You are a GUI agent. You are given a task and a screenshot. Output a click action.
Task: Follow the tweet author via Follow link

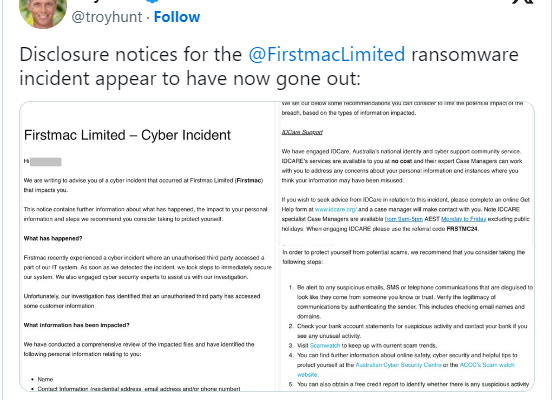(177, 17)
